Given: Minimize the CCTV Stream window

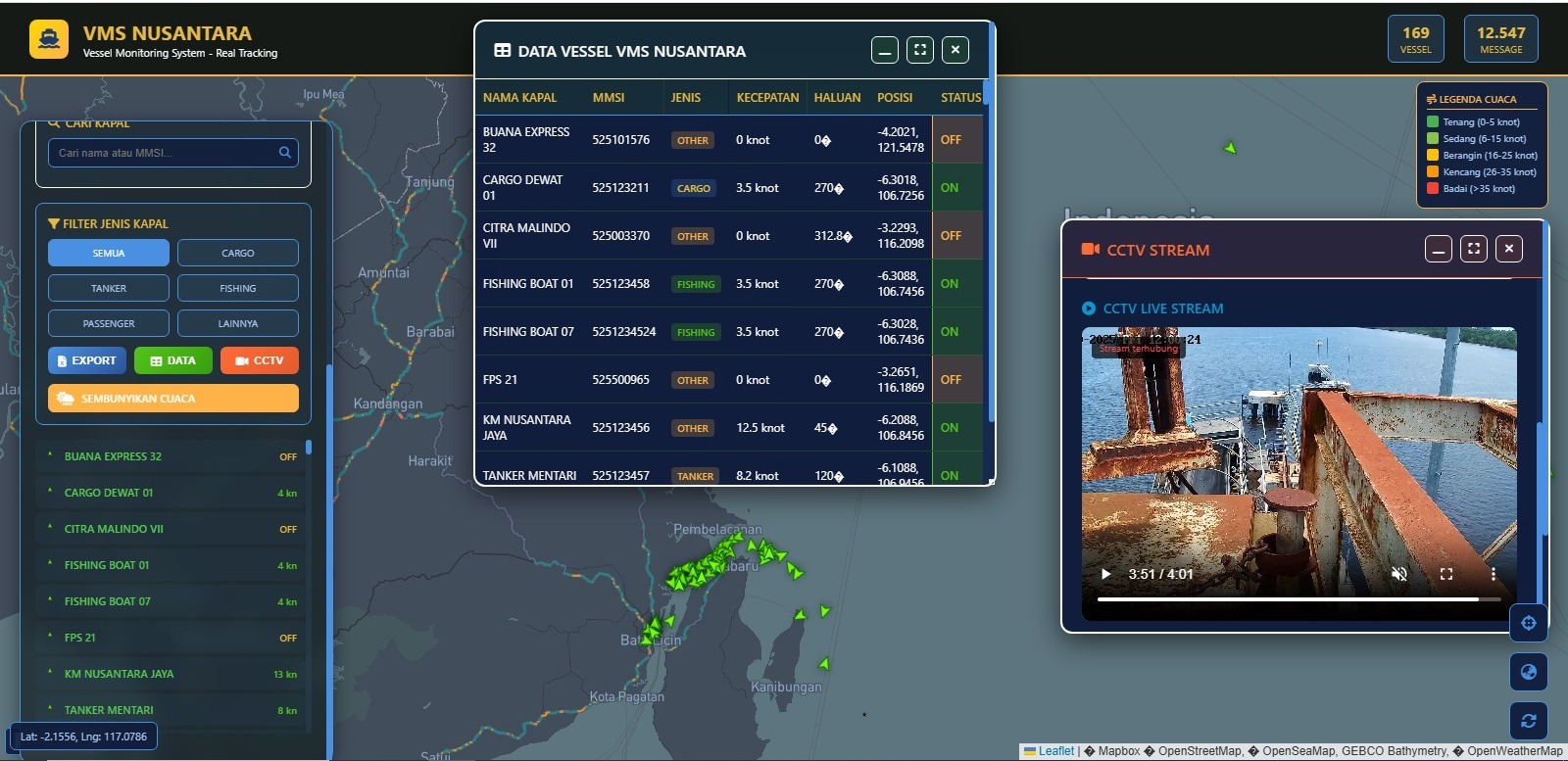Looking at the screenshot, I should (x=1439, y=249).
